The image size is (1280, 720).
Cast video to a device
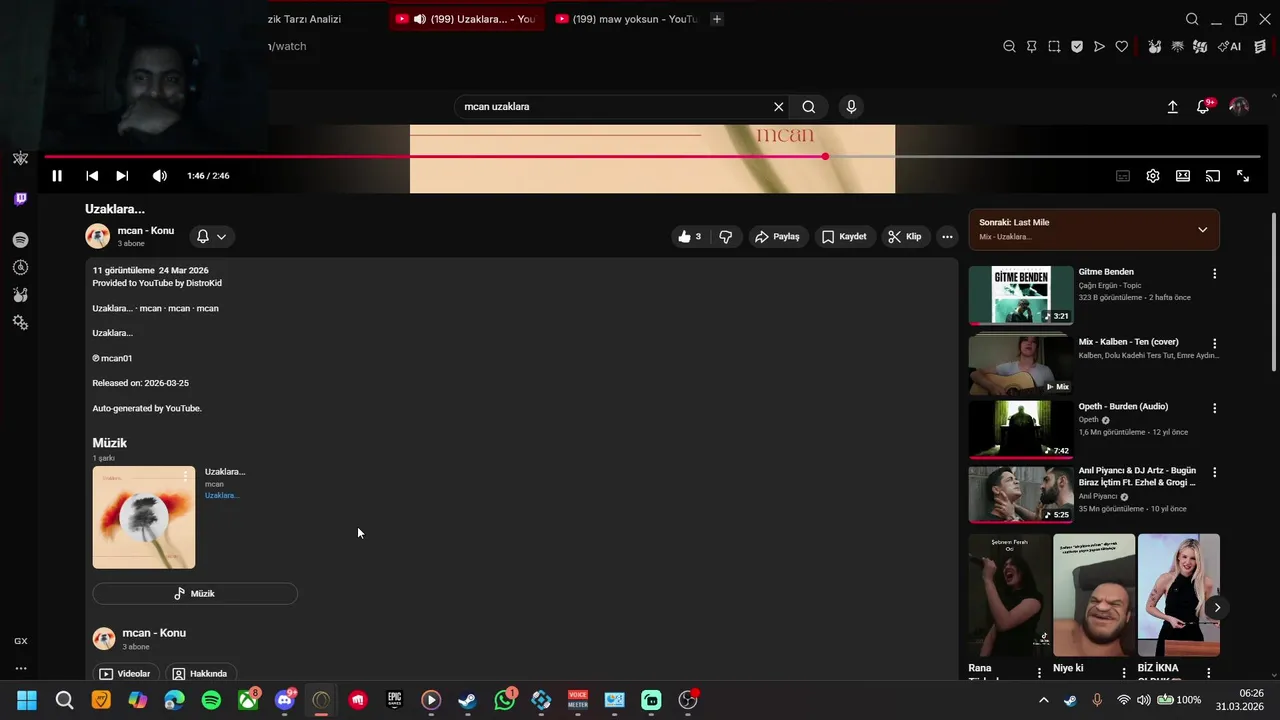[1213, 176]
